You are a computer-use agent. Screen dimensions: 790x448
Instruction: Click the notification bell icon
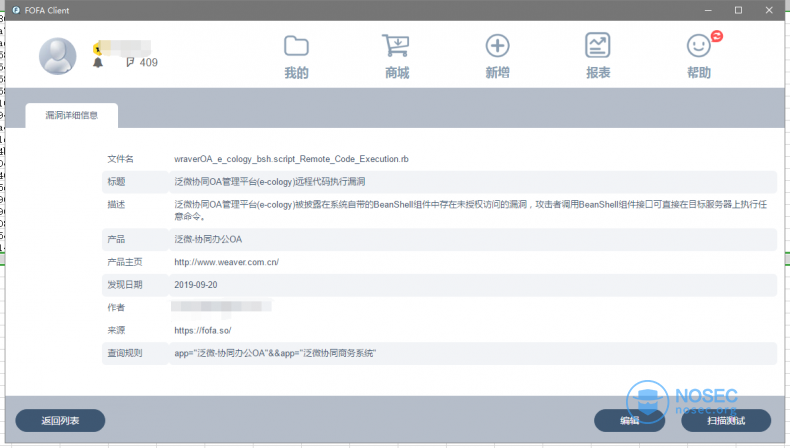click(x=98, y=62)
